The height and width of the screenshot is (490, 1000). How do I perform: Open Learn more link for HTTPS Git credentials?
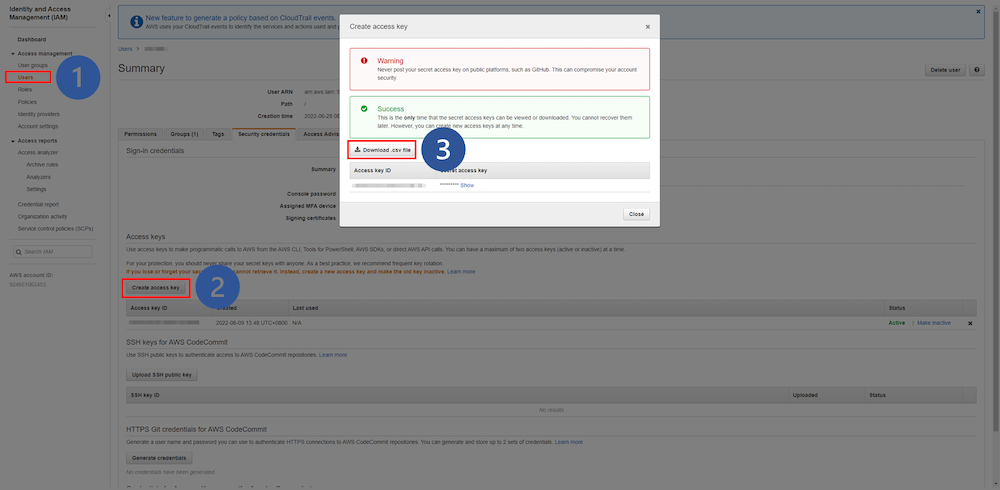(x=568, y=442)
